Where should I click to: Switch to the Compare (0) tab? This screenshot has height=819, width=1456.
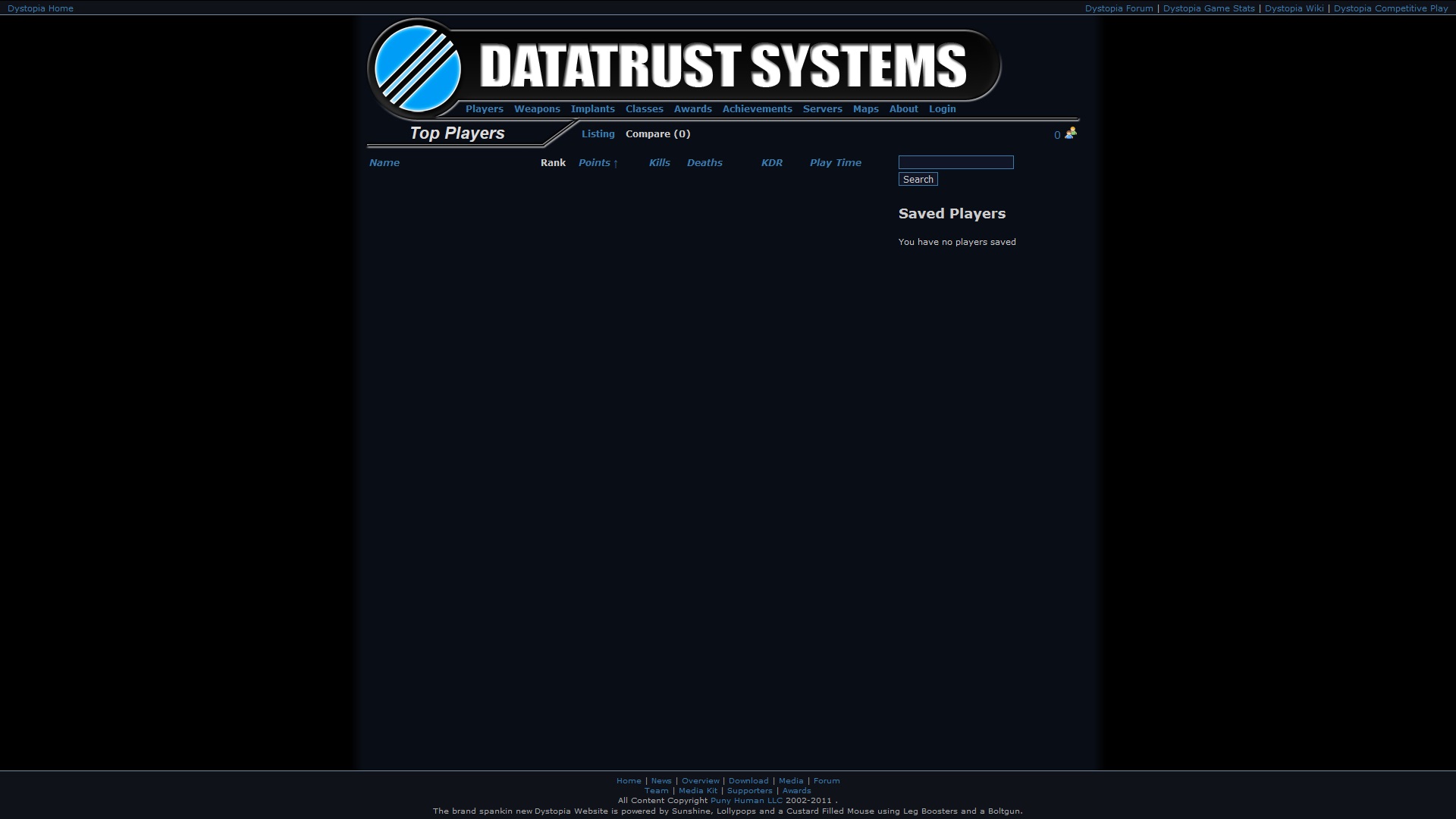click(x=657, y=134)
